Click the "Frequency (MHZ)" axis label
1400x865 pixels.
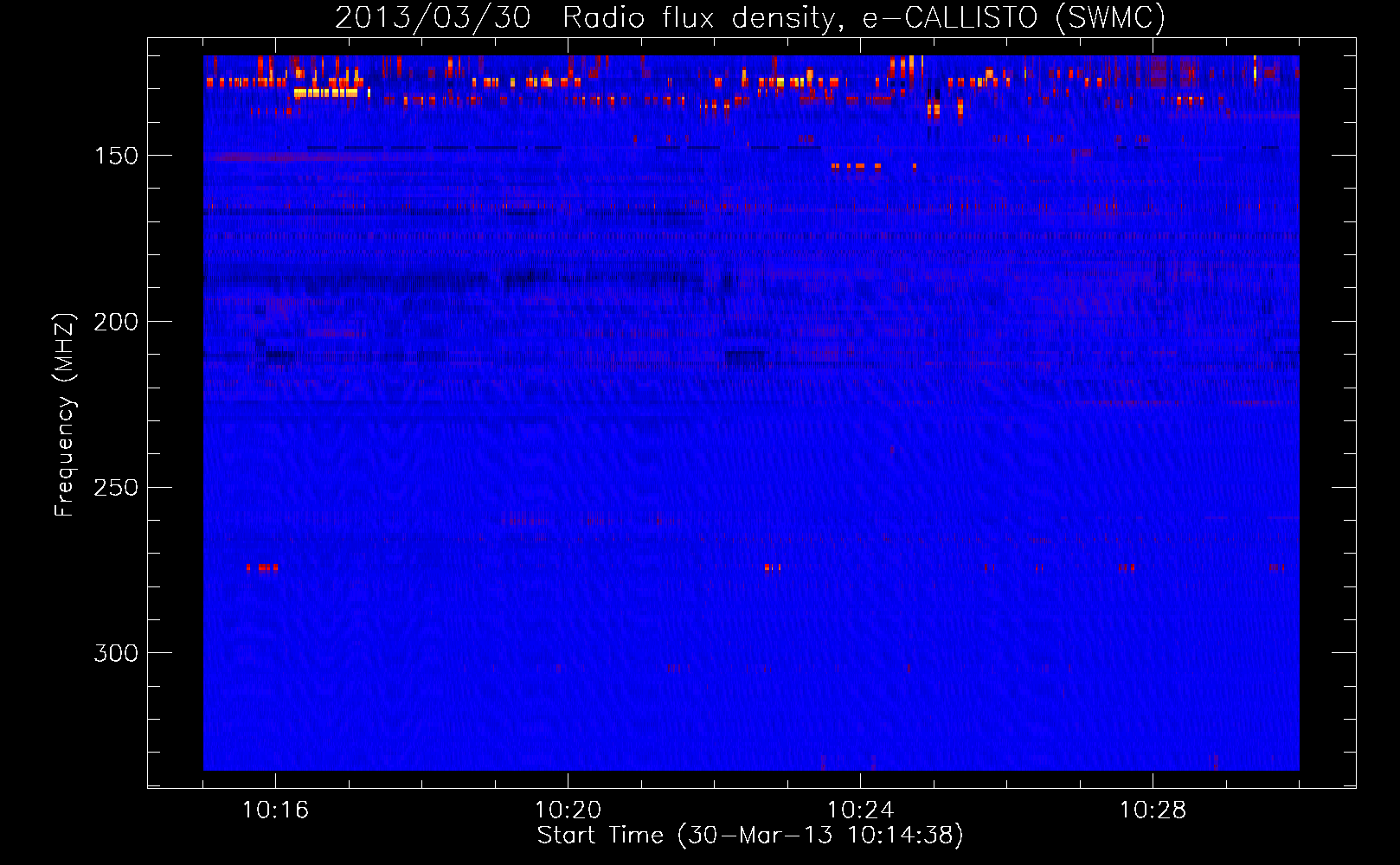point(65,415)
